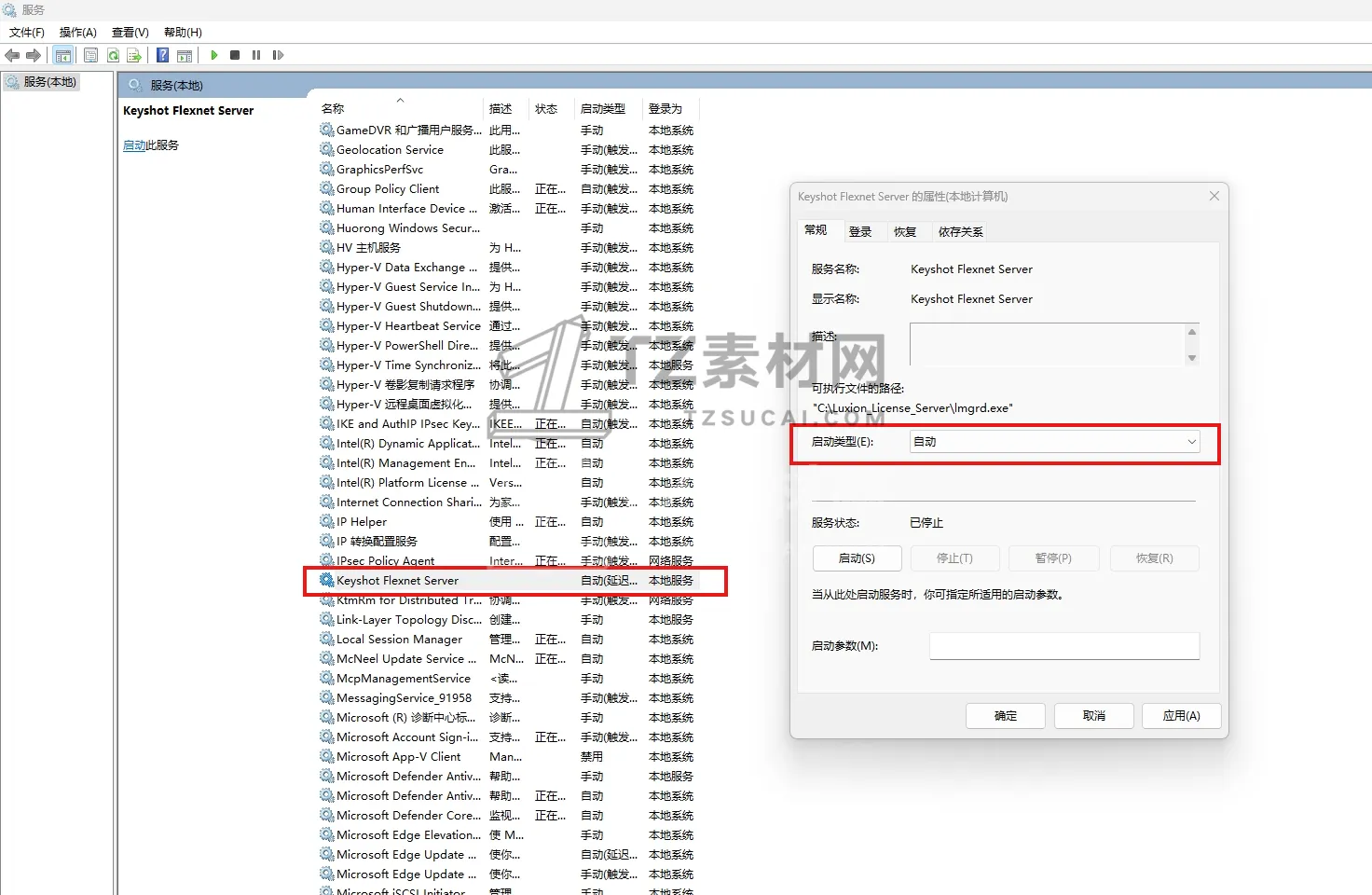Click the 取消 button
1372x895 pixels.
coord(1094,716)
